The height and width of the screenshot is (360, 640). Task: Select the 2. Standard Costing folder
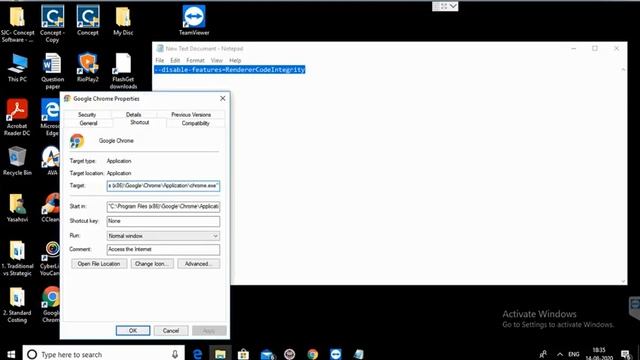(17, 305)
